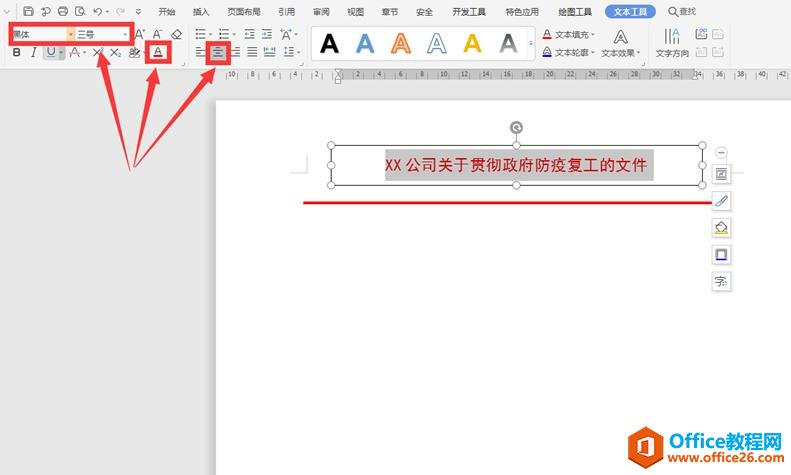Toggle strikethrough formatting
Viewport: 791px width, 475px height.
point(75,52)
